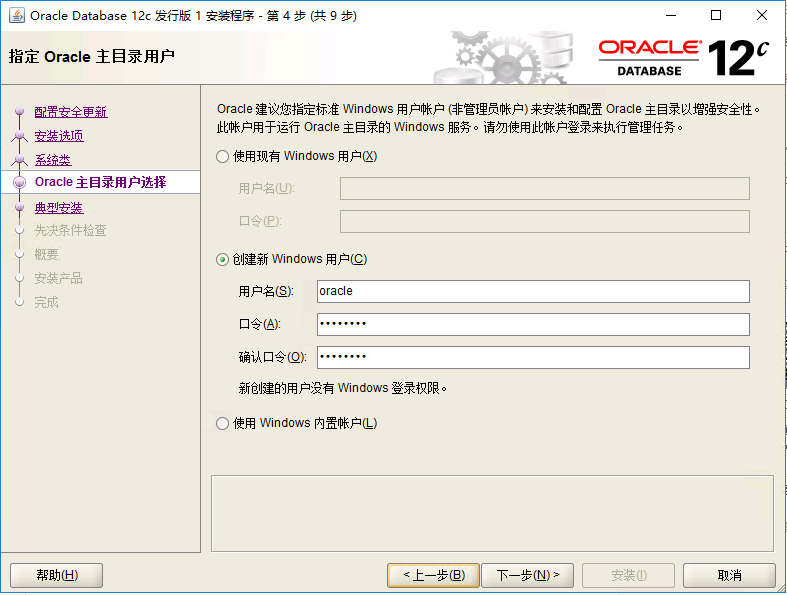Click the Java installer icon in title bar

pyautogui.click(x=17, y=16)
